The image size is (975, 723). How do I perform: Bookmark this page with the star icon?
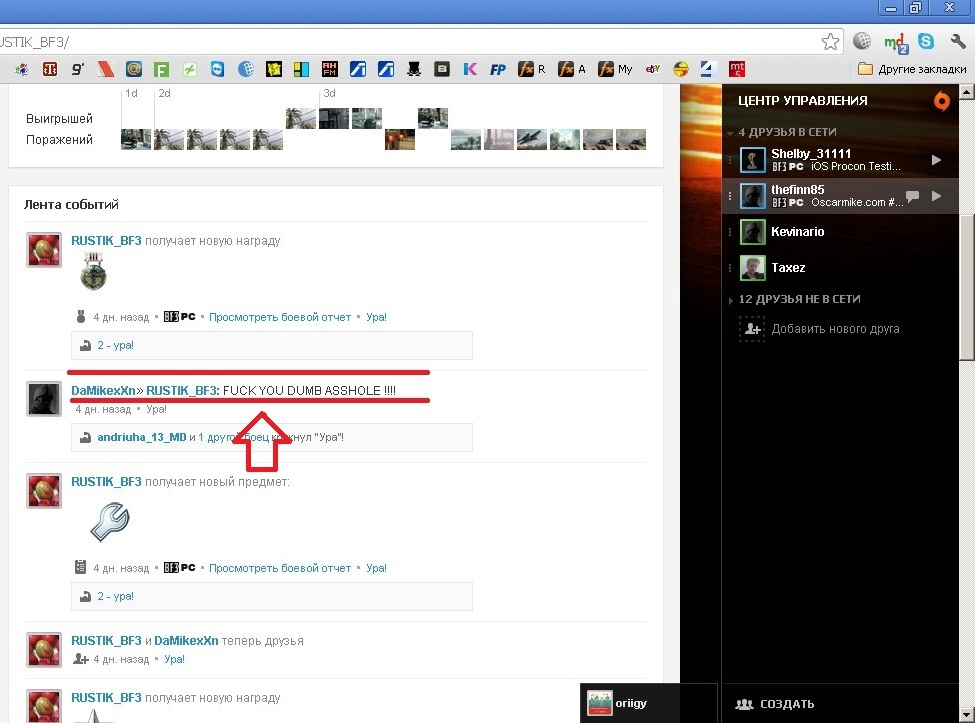pyautogui.click(x=830, y=42)
